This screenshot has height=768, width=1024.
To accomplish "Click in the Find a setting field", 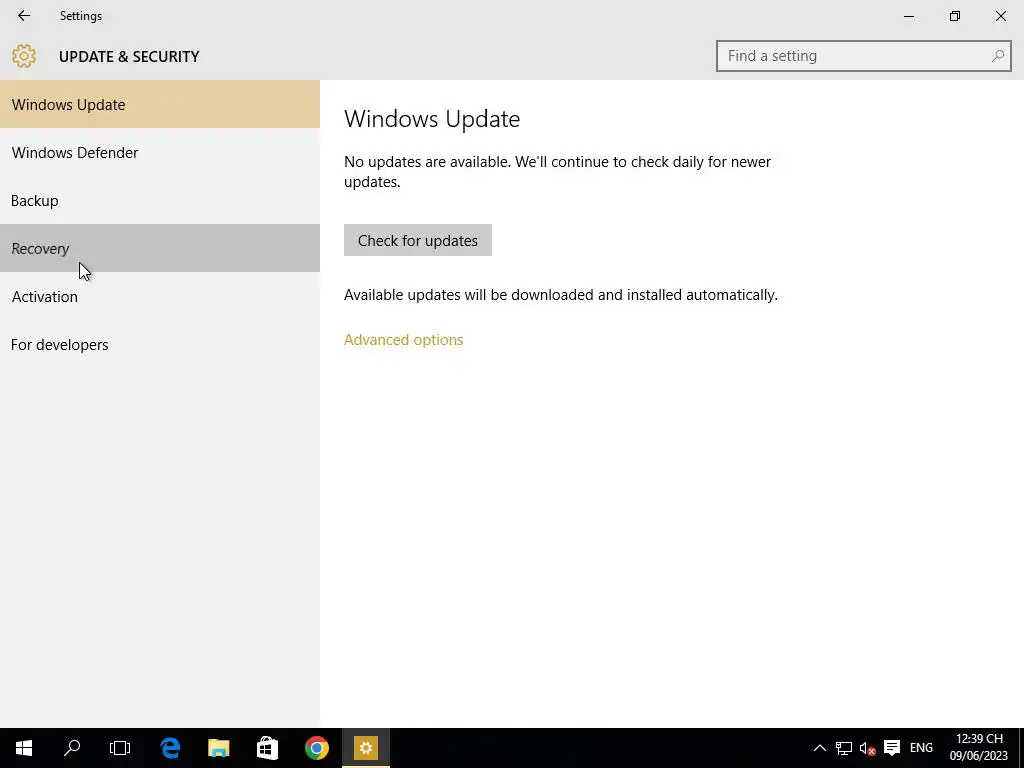I will click(x=863, y=56).
